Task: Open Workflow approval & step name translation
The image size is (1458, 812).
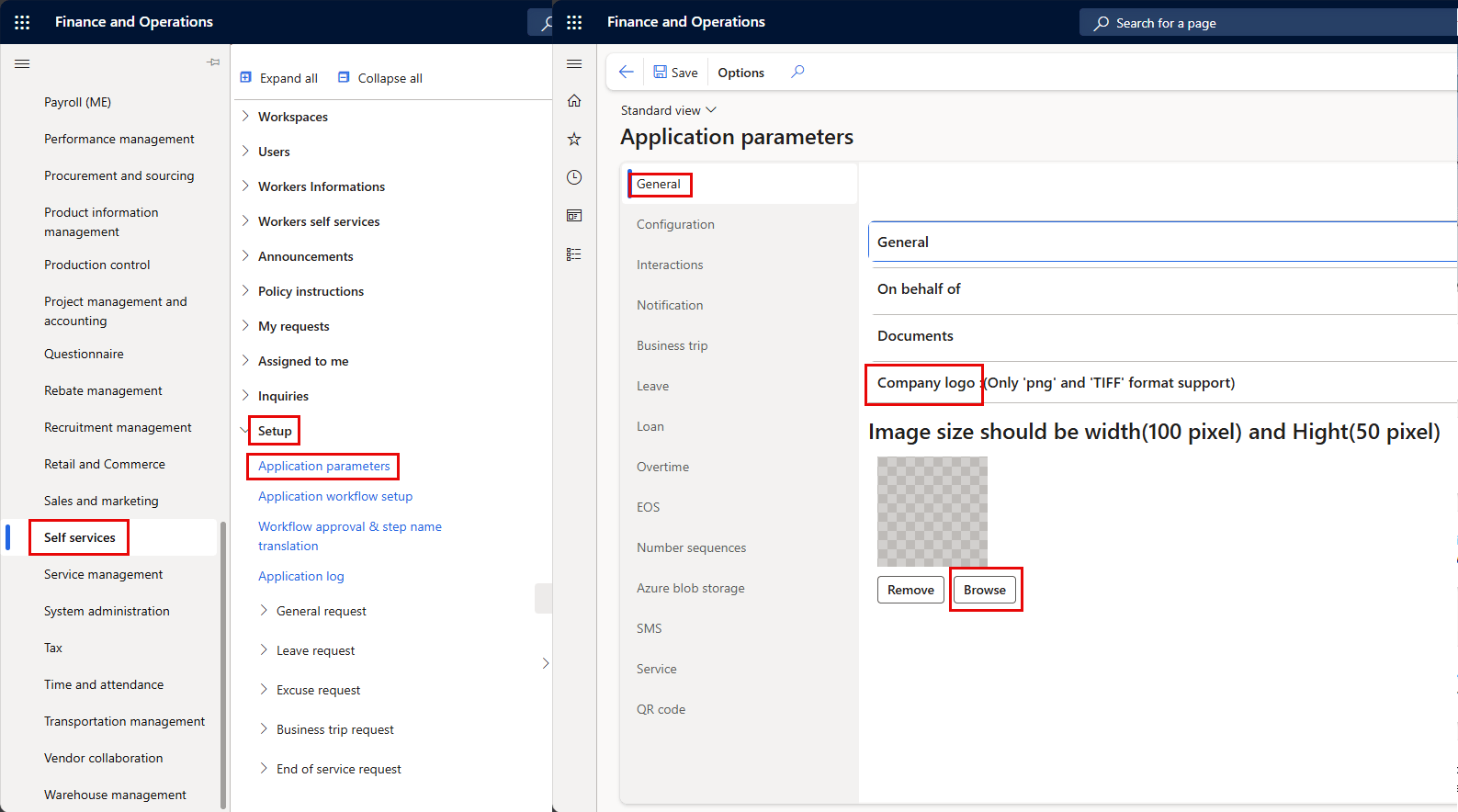Action: (350, 536)
